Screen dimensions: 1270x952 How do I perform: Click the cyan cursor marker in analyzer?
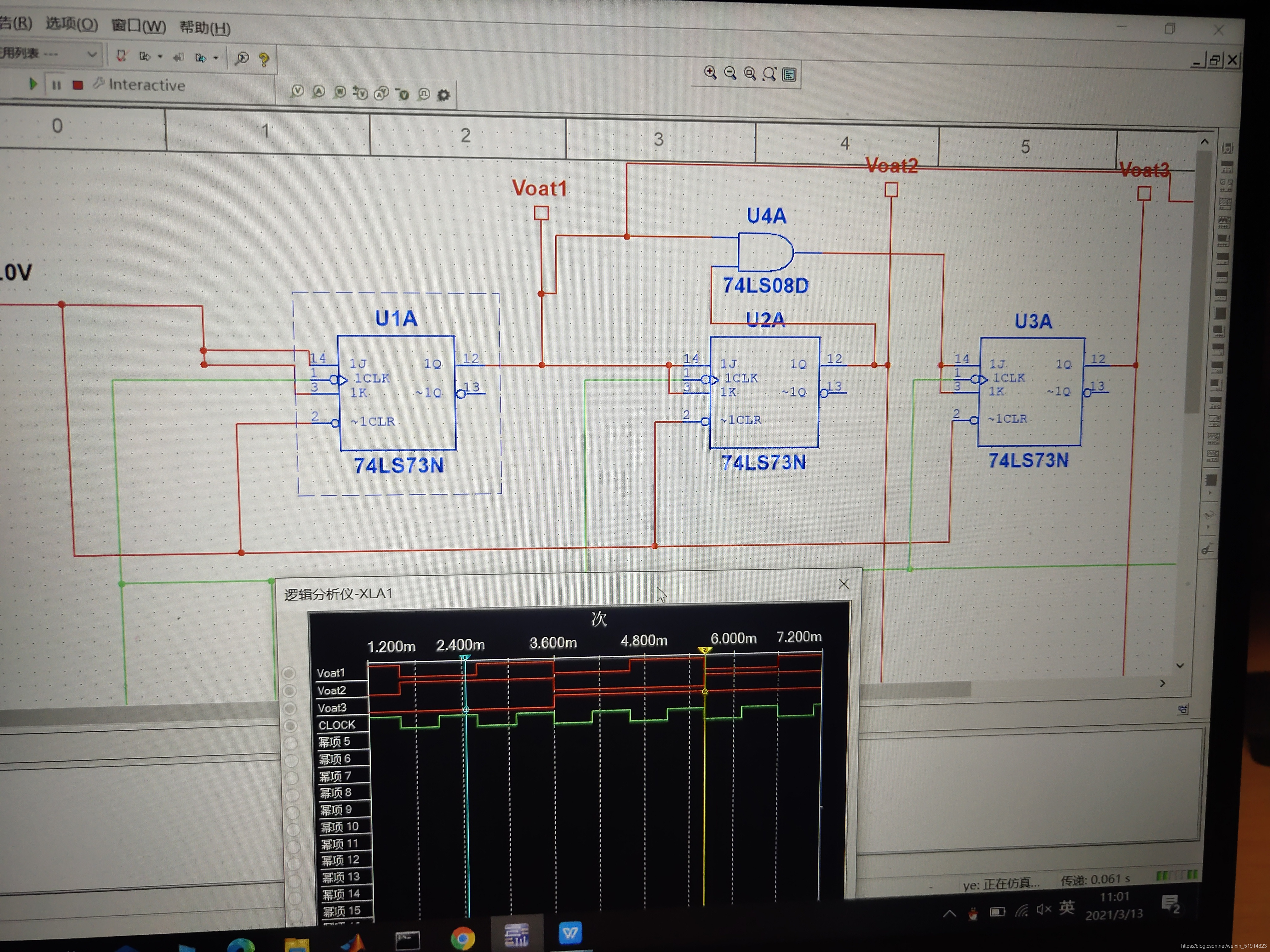click(465, 658)
